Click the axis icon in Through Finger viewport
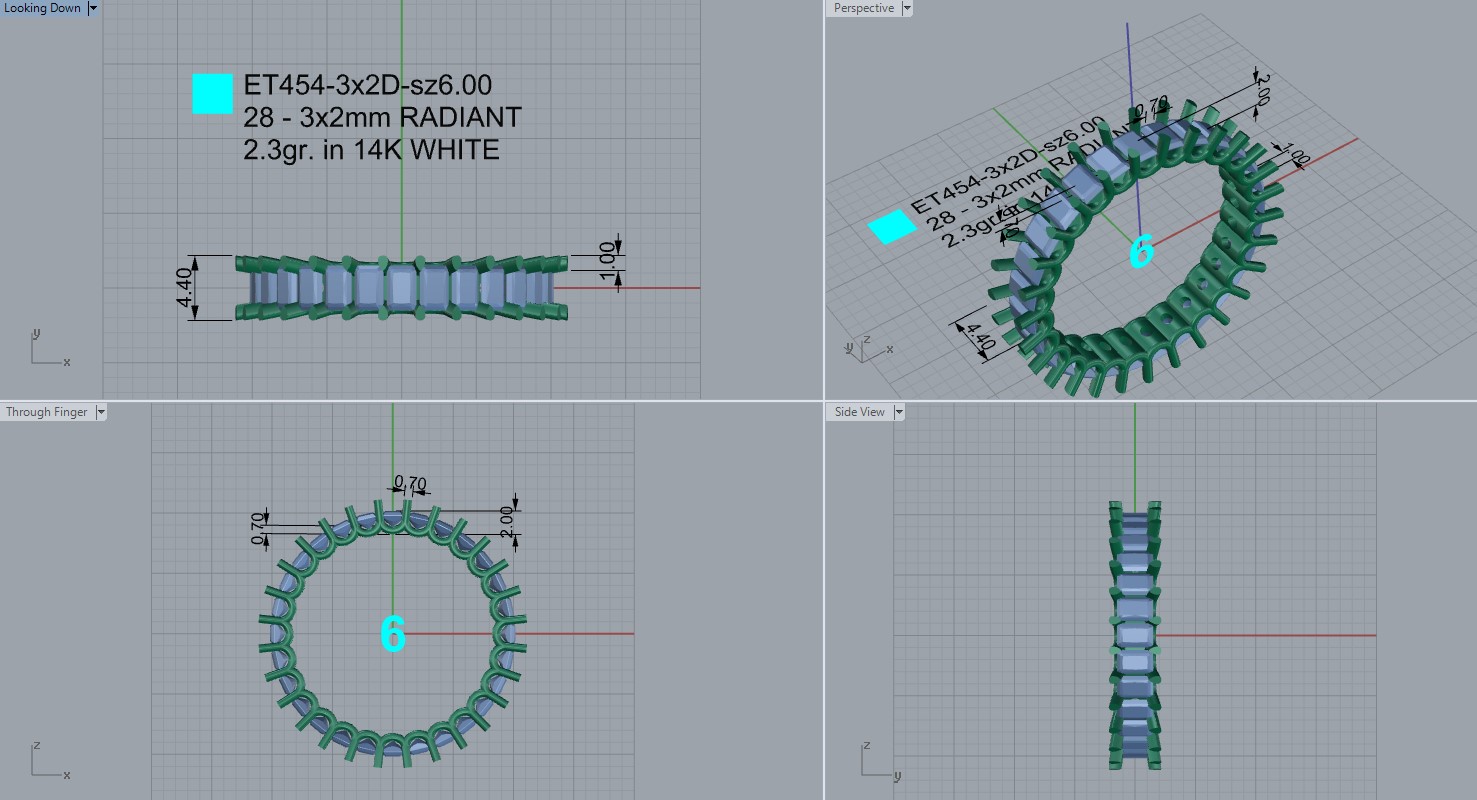 pyautogui.click(x=47, y=761)
